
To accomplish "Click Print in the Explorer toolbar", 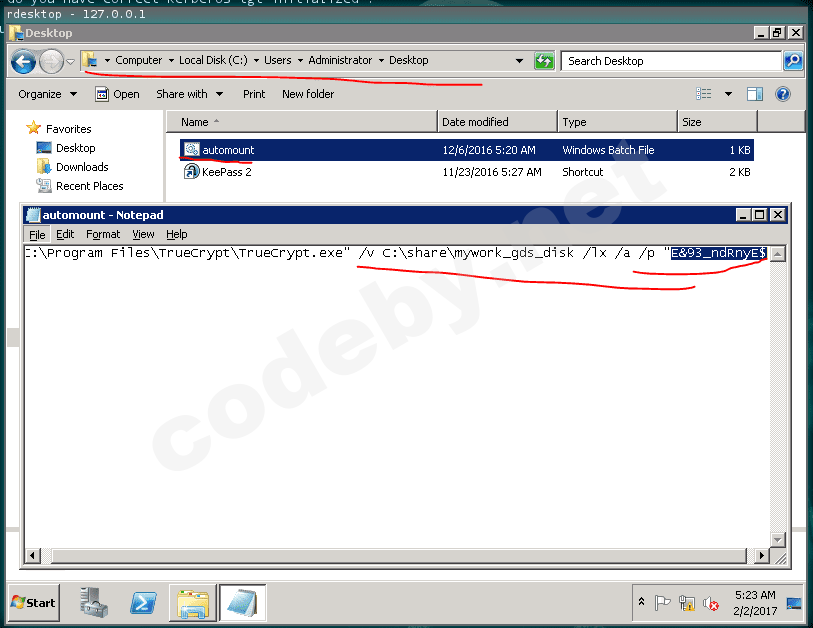I will point(254,94).
